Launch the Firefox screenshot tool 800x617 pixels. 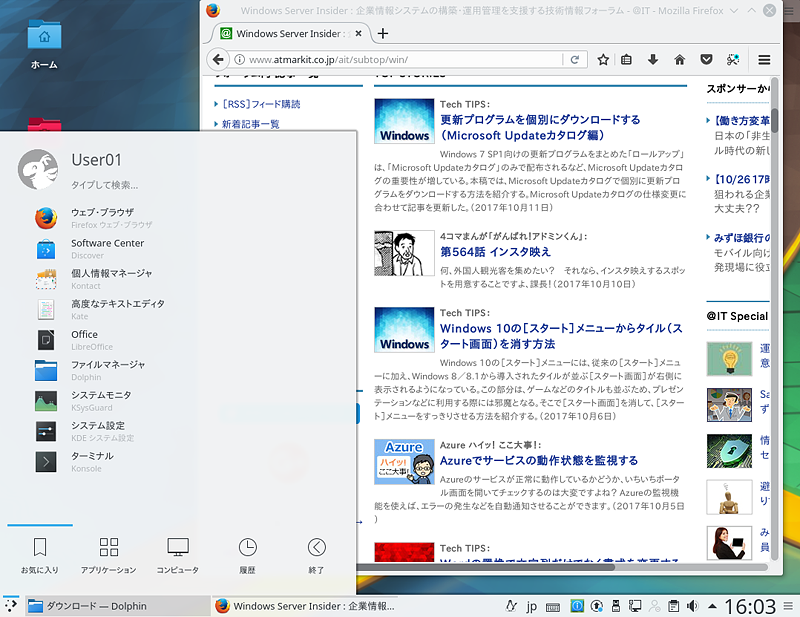(730, 60)
